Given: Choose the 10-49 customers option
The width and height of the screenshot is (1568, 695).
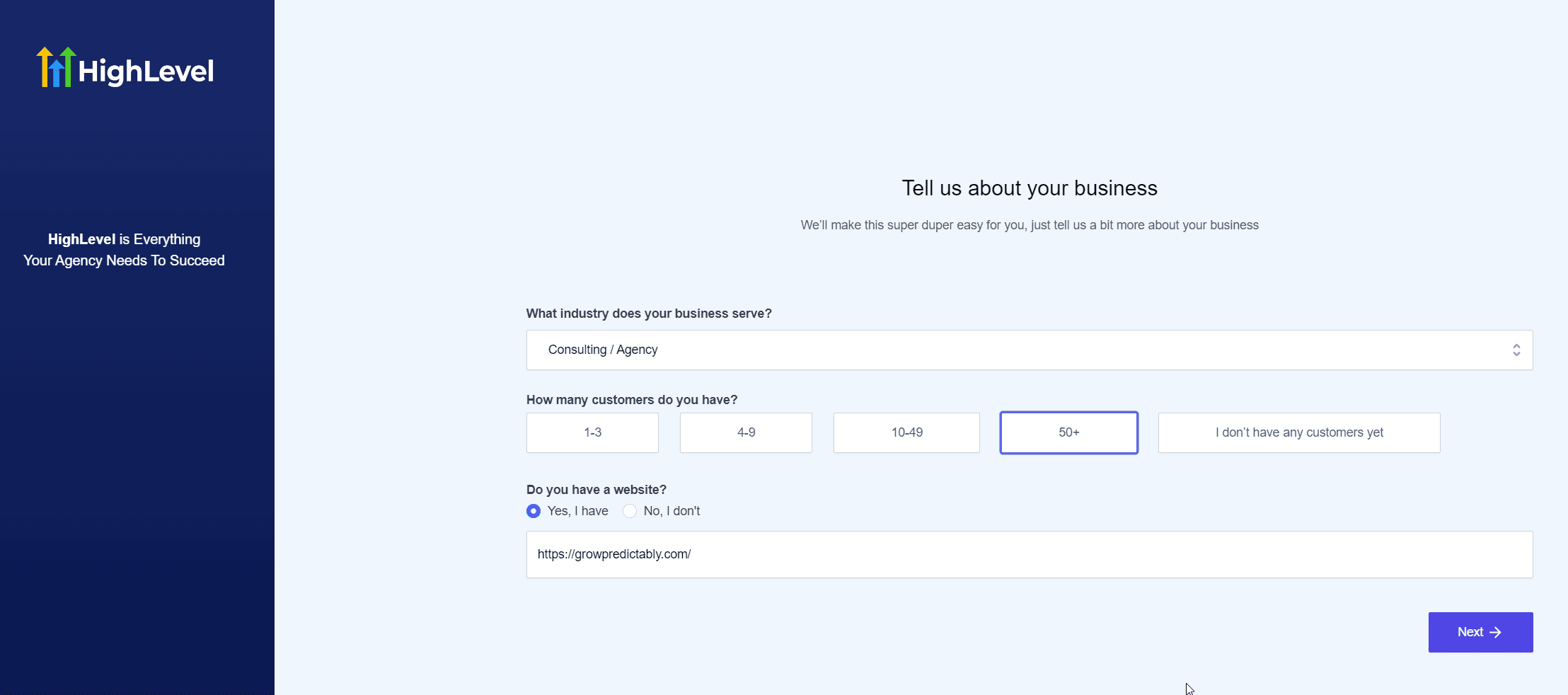Looking at the screenshot, I should click(906, 432).
